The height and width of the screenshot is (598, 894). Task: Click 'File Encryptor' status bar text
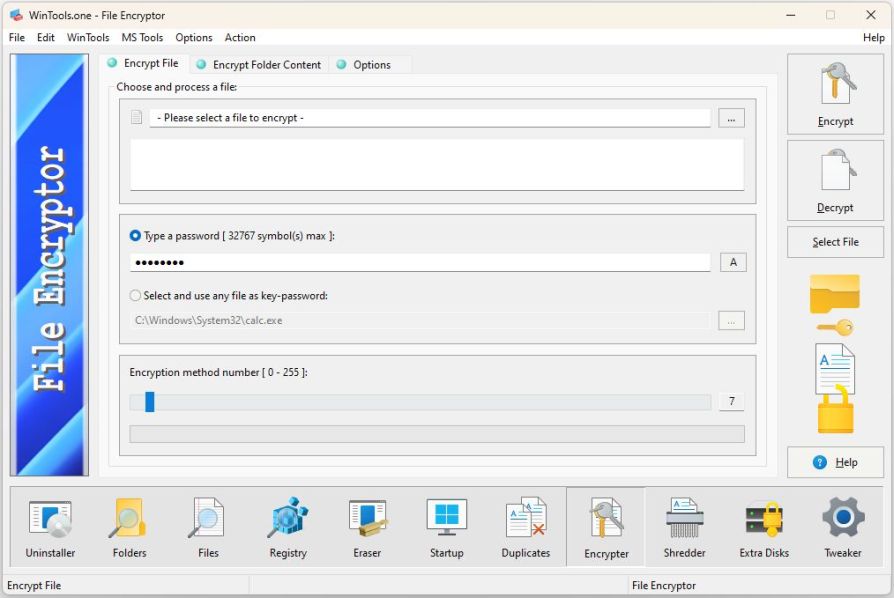[664, 585]
